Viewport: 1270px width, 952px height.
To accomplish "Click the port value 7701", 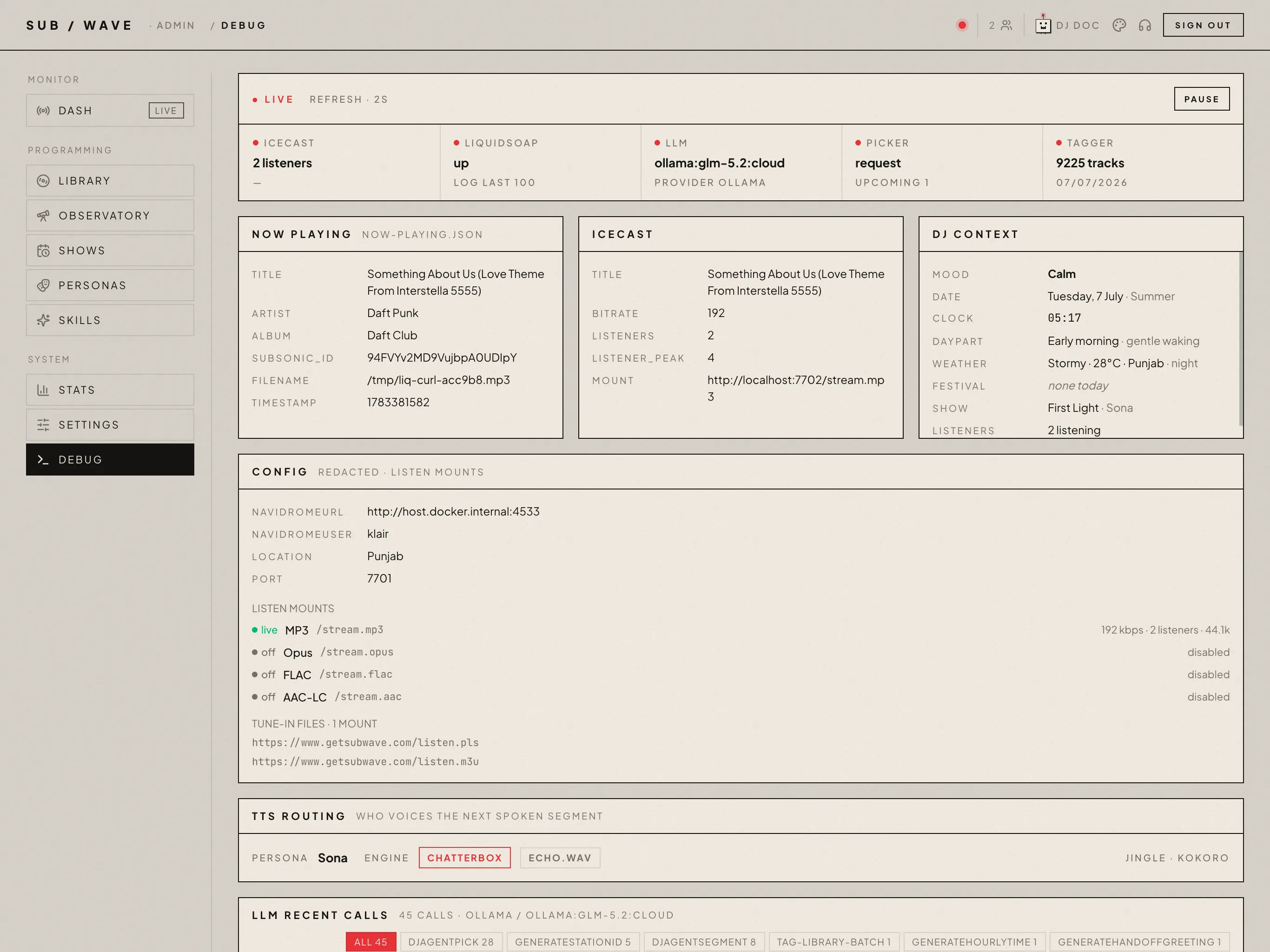I will [379, 579].
